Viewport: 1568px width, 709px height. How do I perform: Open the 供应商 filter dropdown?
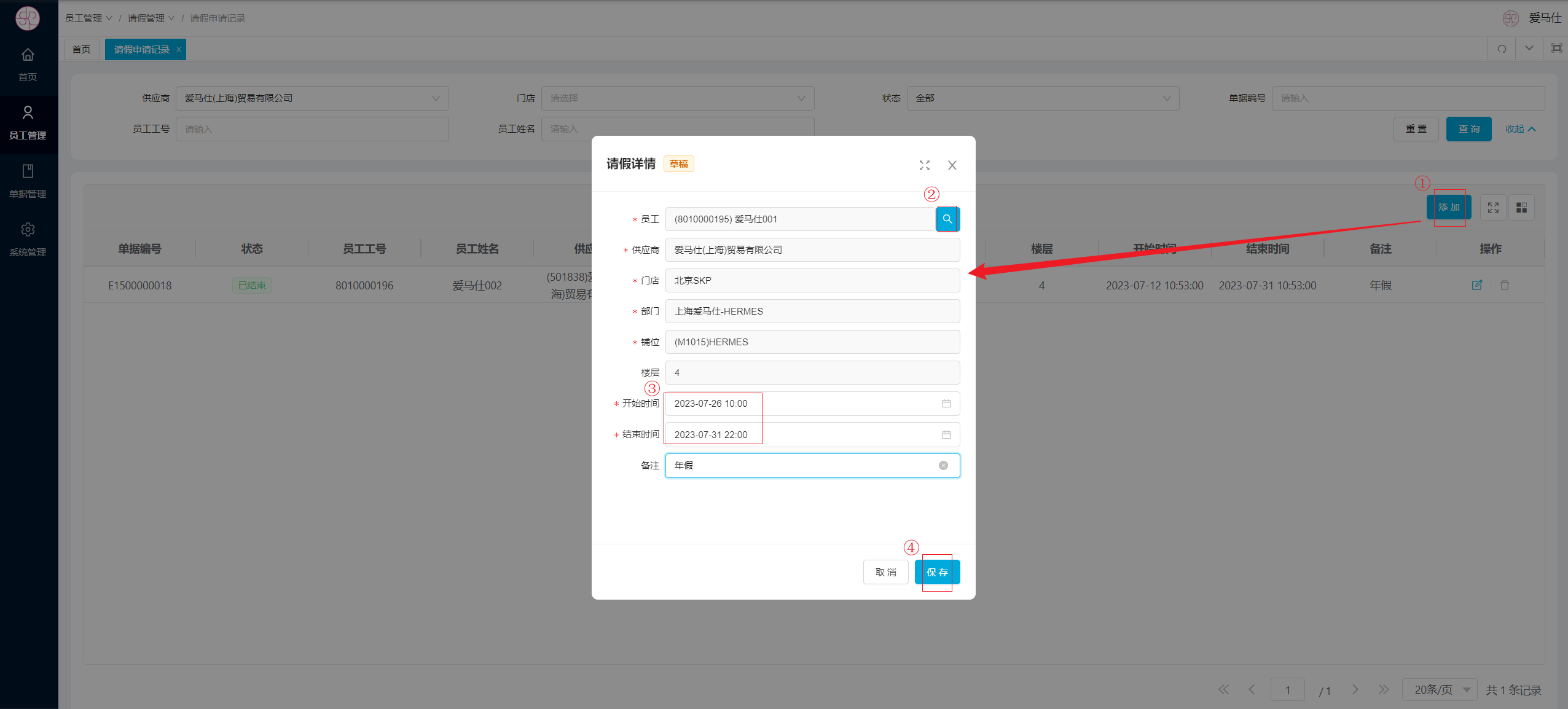tap(312, 98)
